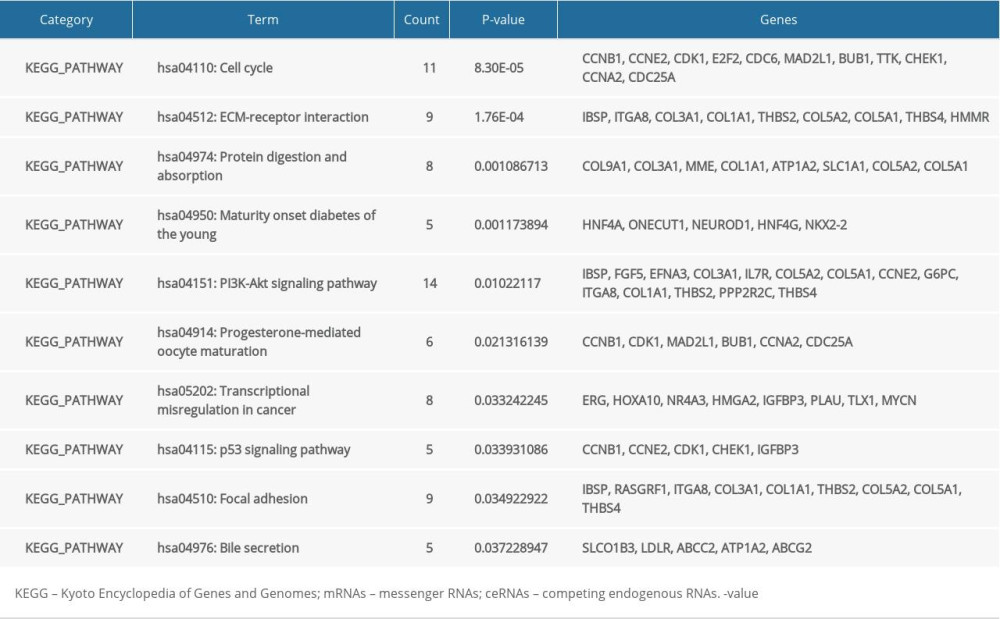Select the HNF4A gene entry
1000x619 pixels.
coord(604,225)
